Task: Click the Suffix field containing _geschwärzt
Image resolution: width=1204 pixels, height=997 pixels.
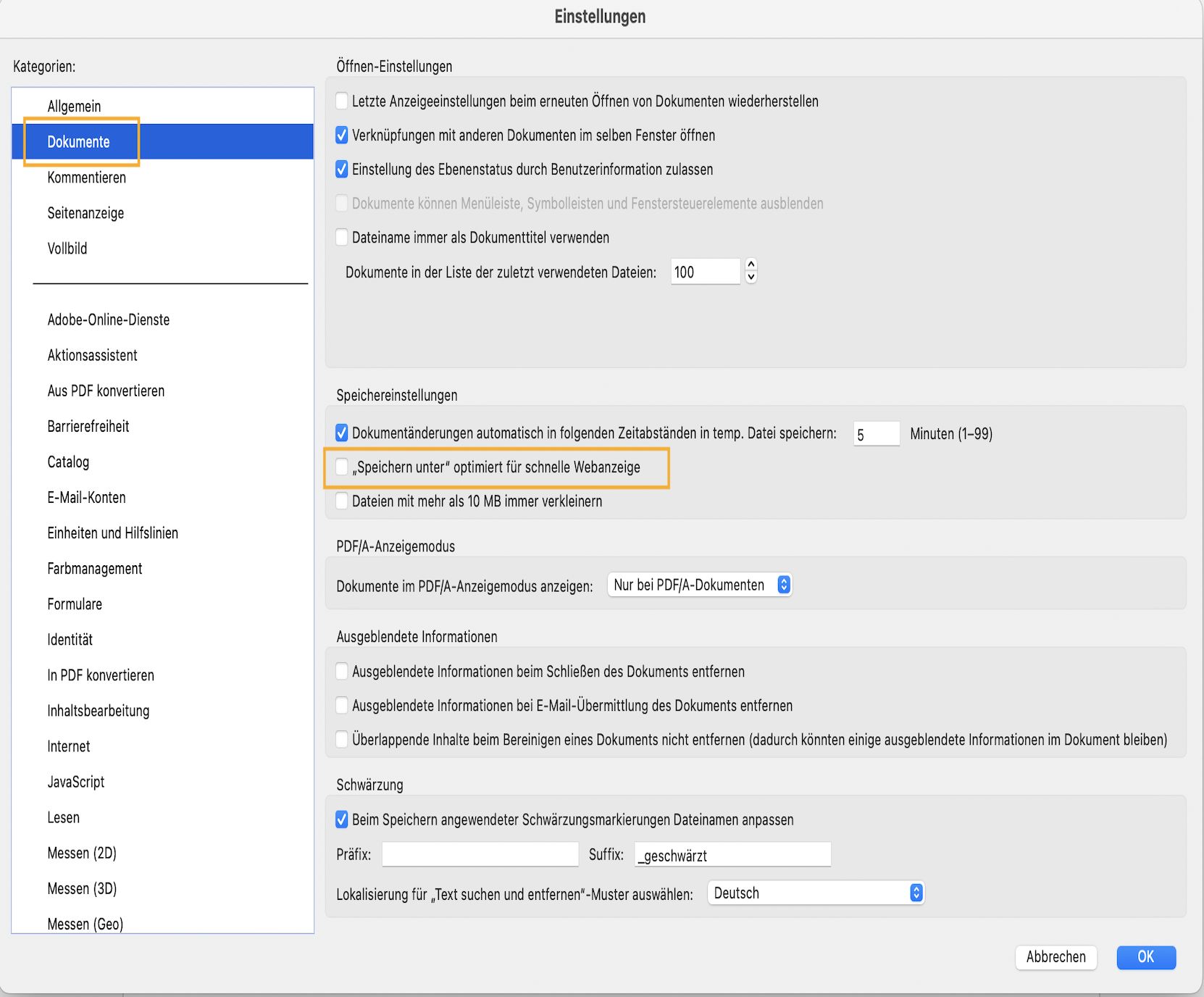Action: click(x=732, y=855)
